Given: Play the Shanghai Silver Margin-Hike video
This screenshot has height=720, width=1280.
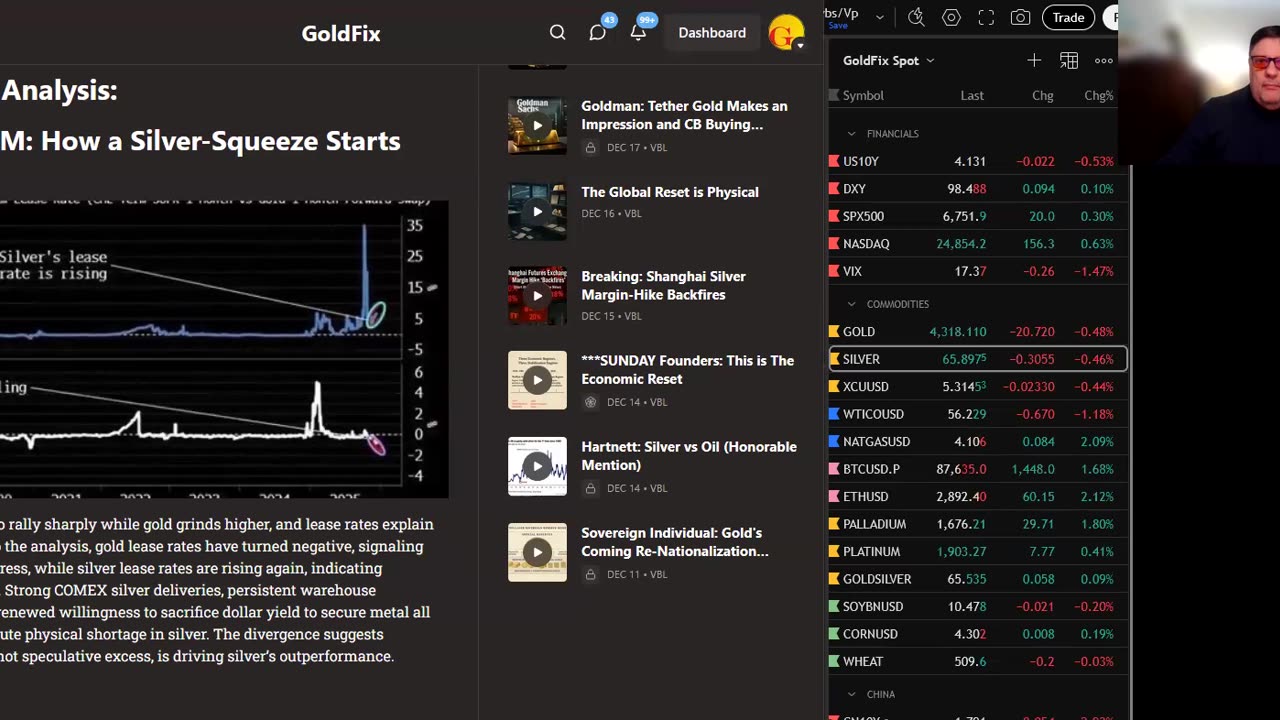Looking at the screenshot, I should click(537, 295).
